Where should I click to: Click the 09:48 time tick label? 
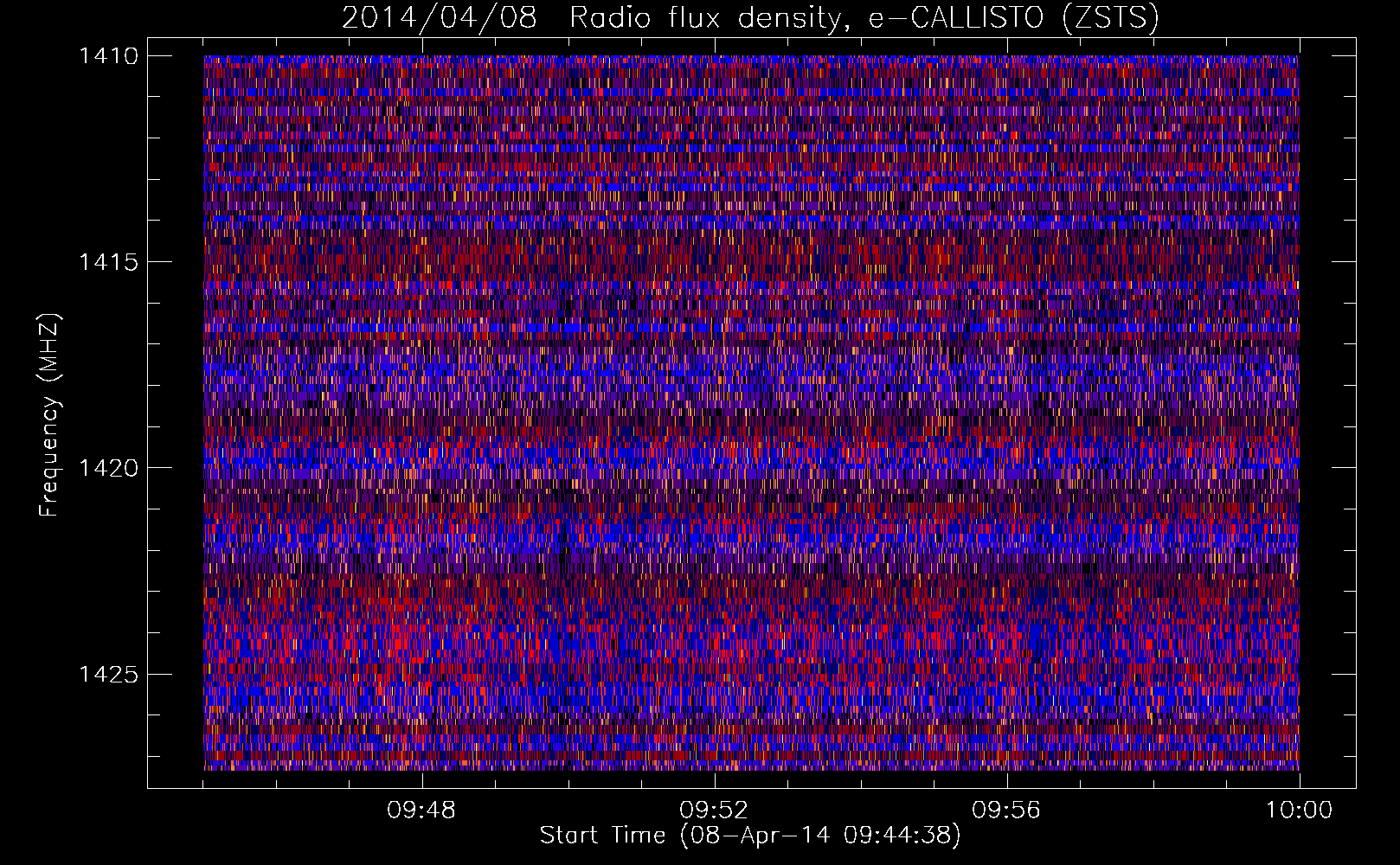click(421, 811)
